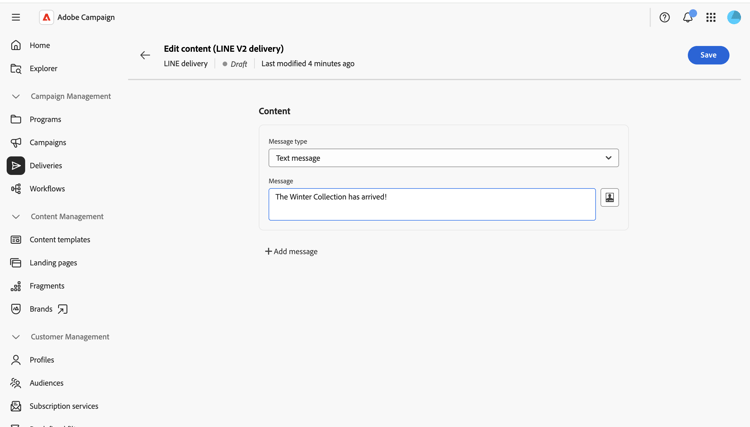
Task: Click into the Message text area
Action: (x=432, y=204)
